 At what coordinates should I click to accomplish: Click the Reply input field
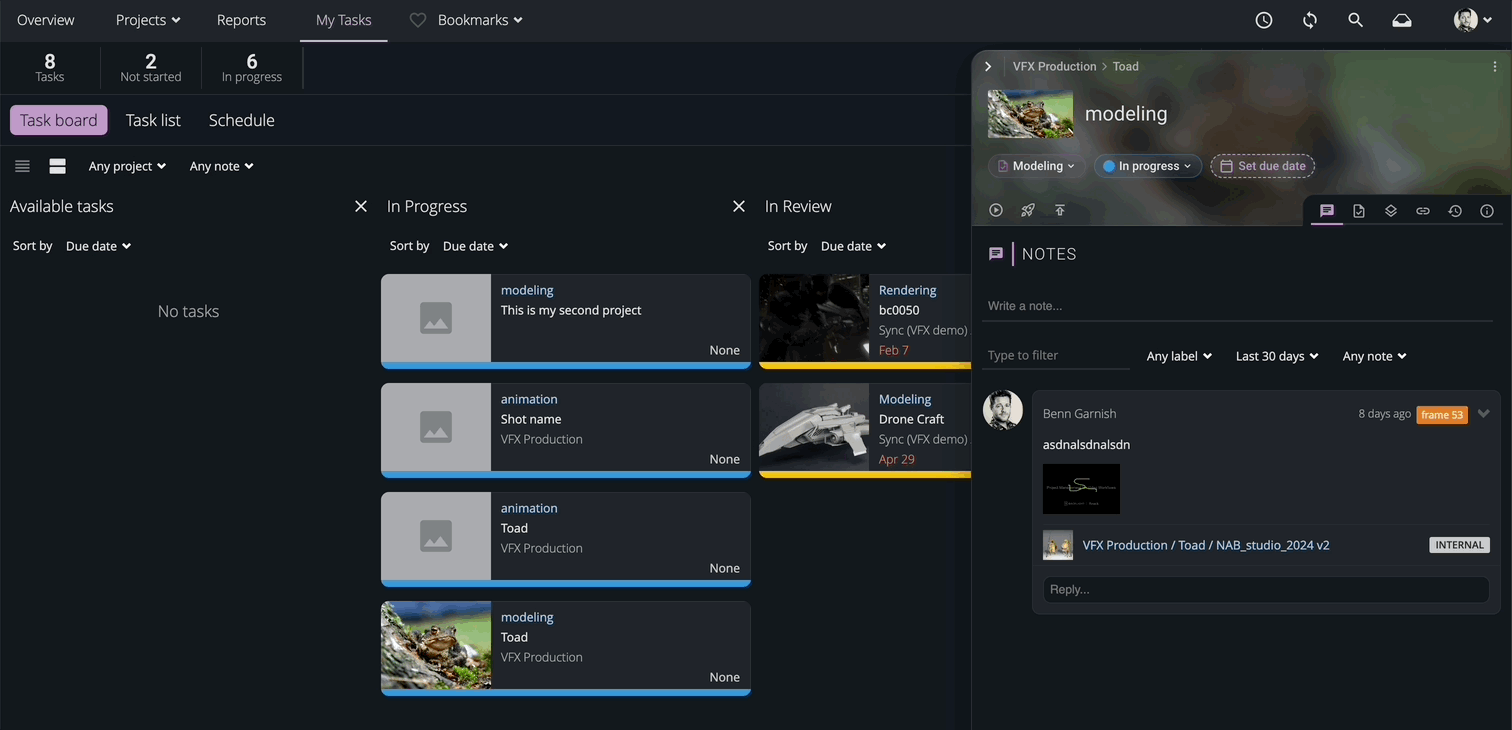[1264, 589]
